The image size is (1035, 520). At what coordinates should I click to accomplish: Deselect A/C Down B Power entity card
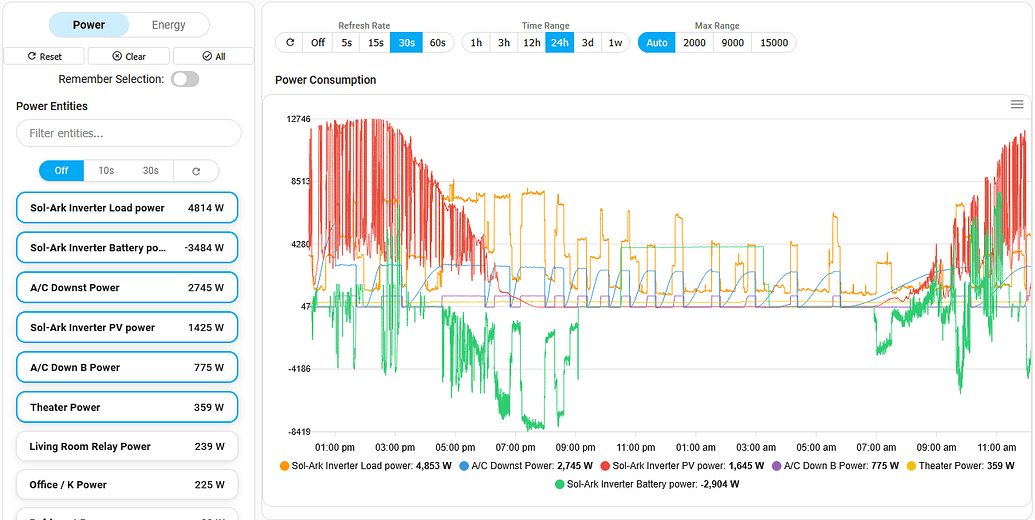(x=127, y=368)
